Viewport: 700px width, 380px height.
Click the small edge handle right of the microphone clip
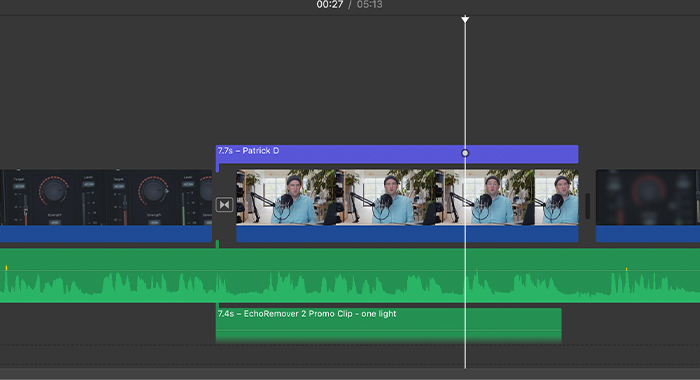(588, 206)
